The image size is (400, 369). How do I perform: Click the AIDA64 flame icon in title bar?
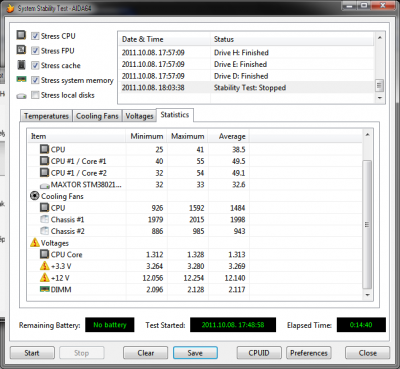(x=10, y=8)
